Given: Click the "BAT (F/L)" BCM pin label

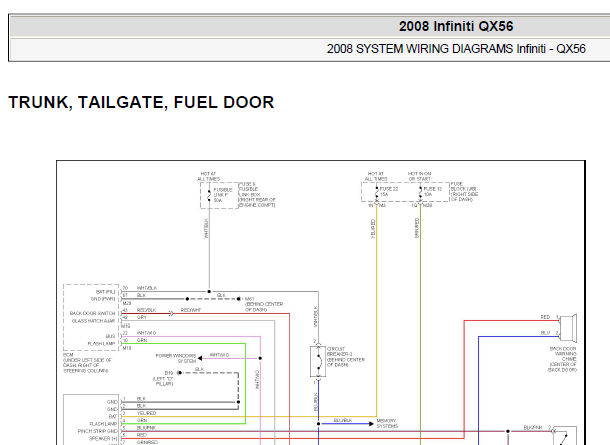Looking at the screenshot, I should (105, 292).
